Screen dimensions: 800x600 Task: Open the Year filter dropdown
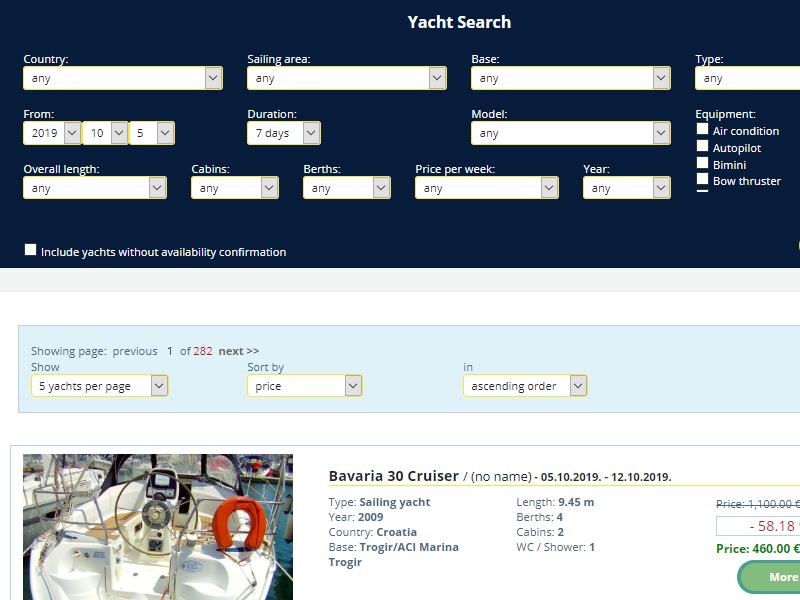pyautogui.click(x=627, y=188)
